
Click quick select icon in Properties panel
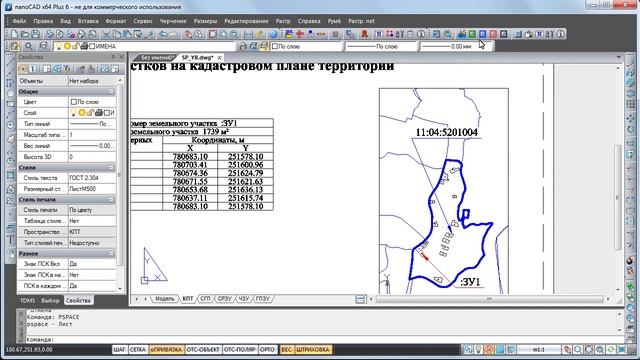(68, 69)
